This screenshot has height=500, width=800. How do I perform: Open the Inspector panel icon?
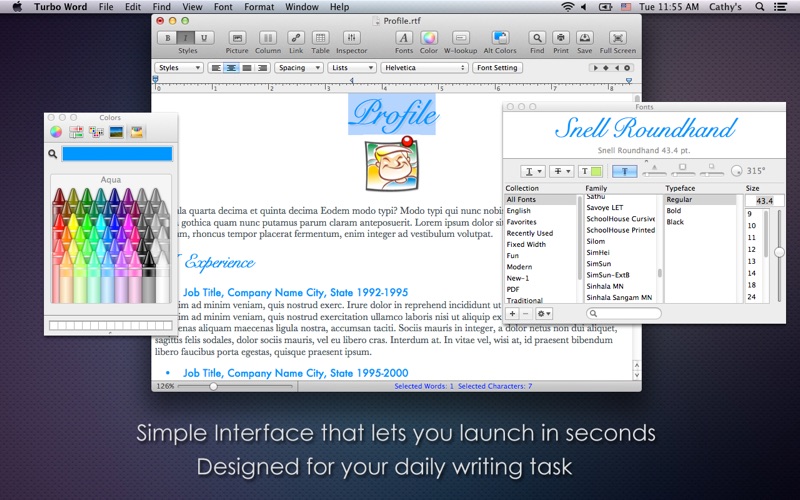coord(352,38)
